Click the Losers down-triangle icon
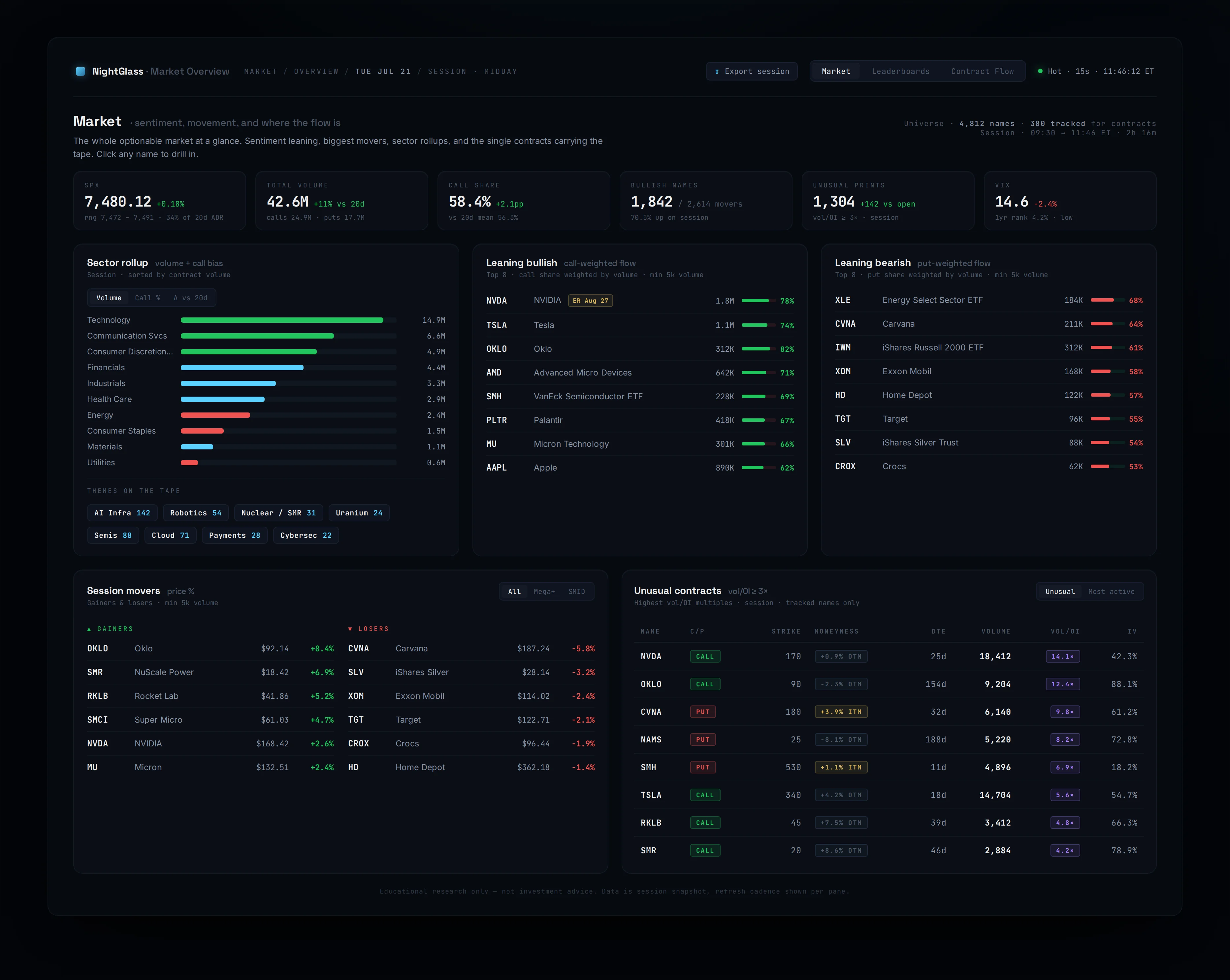1230x980 pixels. point(350,629)
